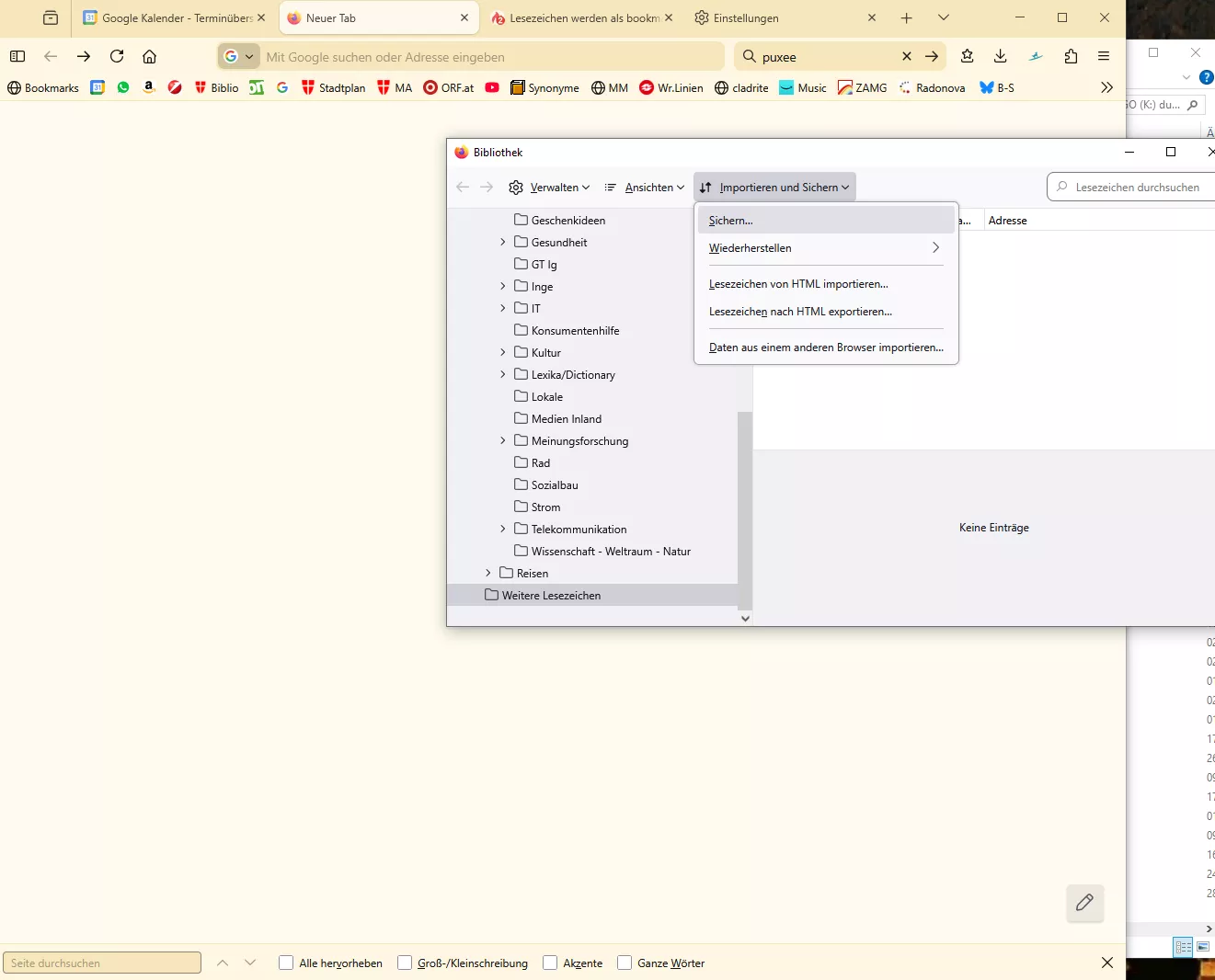
Task: Select the Weitere Lesezeichen folder
Action: (551, 596)
